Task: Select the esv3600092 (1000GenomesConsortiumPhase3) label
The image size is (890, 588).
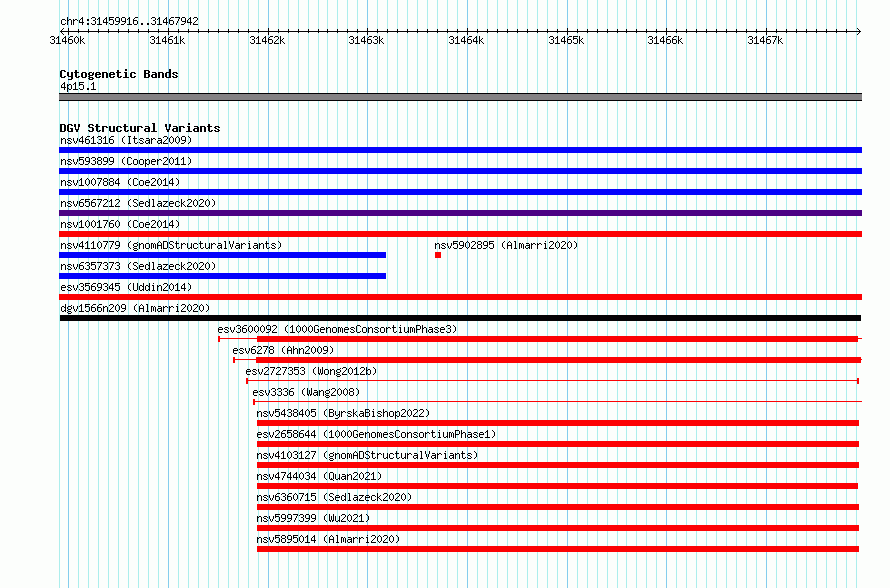Action: coord(337,329)
